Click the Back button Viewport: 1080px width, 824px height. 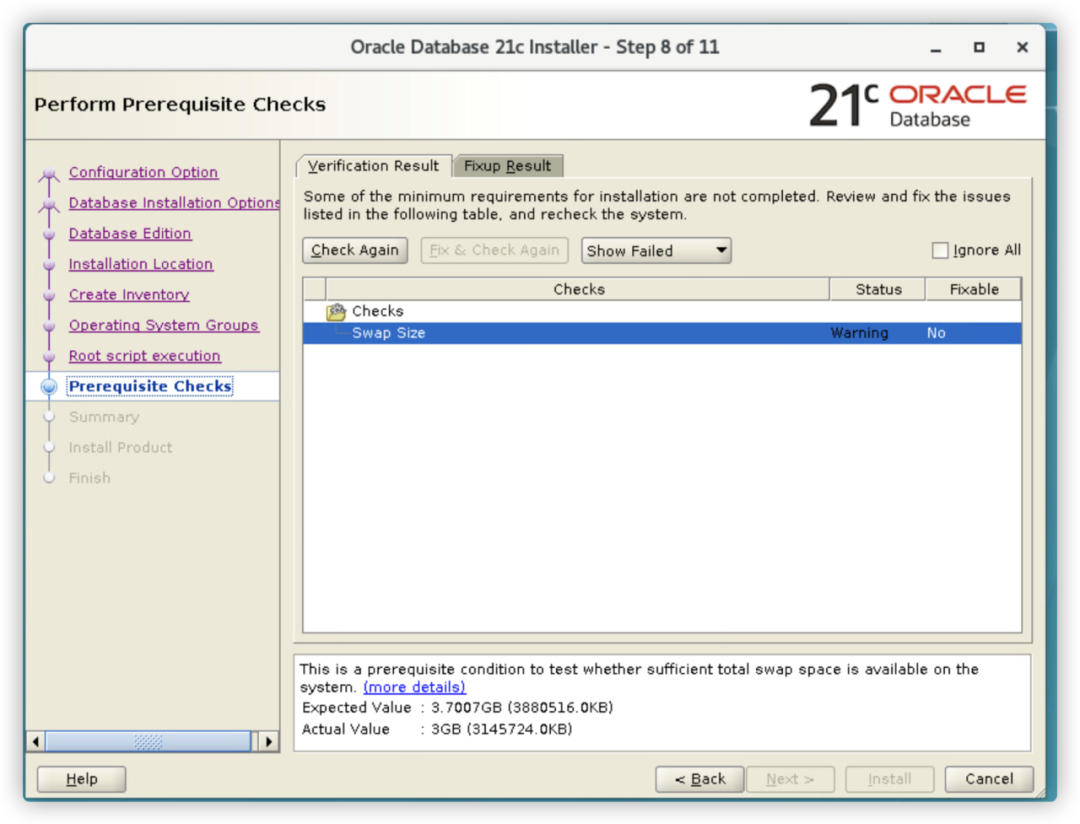[700, 779]
